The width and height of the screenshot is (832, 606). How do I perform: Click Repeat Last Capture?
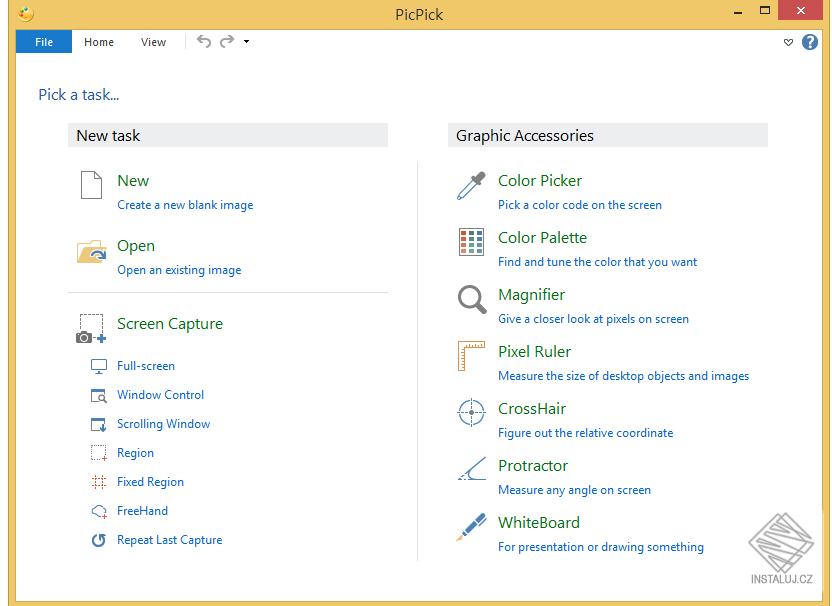(x=169, y=540)
